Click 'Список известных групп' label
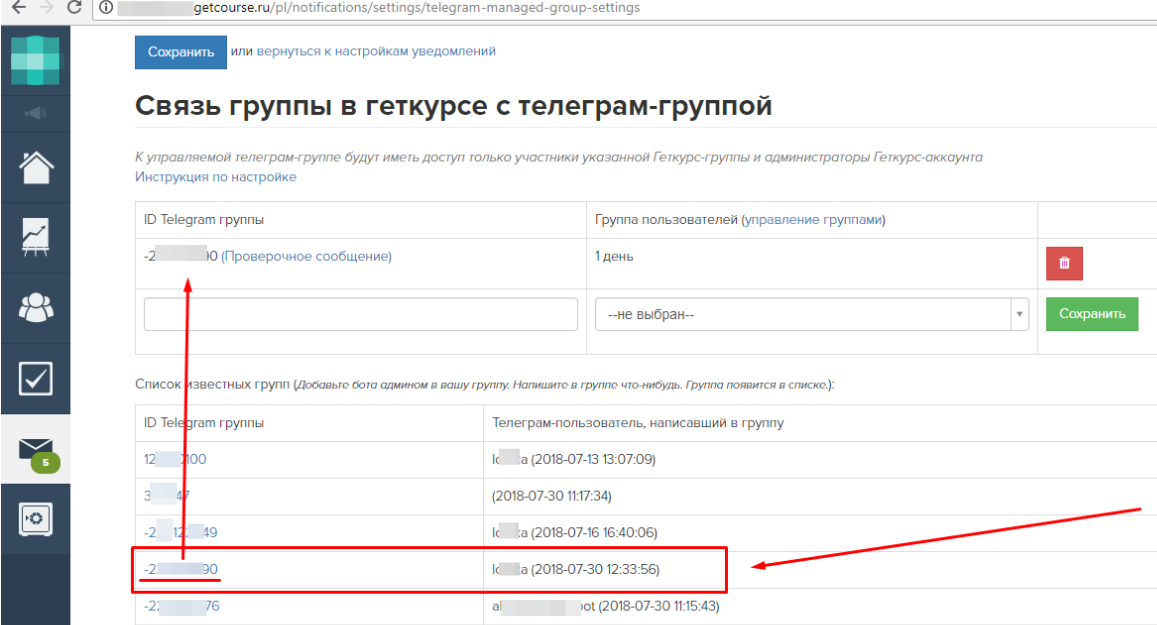Viewport: 1157px width, 625px height. 213,384
